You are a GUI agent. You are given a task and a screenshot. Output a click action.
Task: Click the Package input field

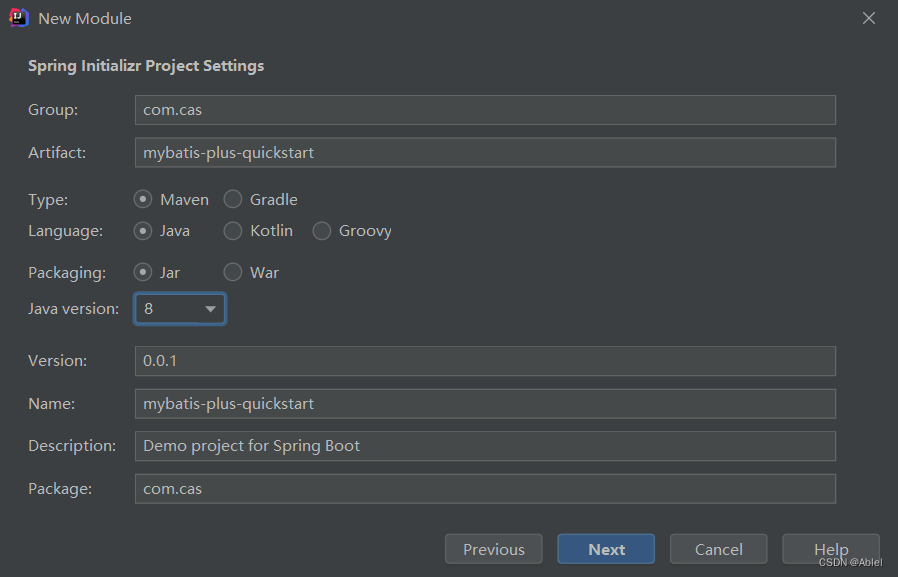pyautogui.click(x=485, y=489)
